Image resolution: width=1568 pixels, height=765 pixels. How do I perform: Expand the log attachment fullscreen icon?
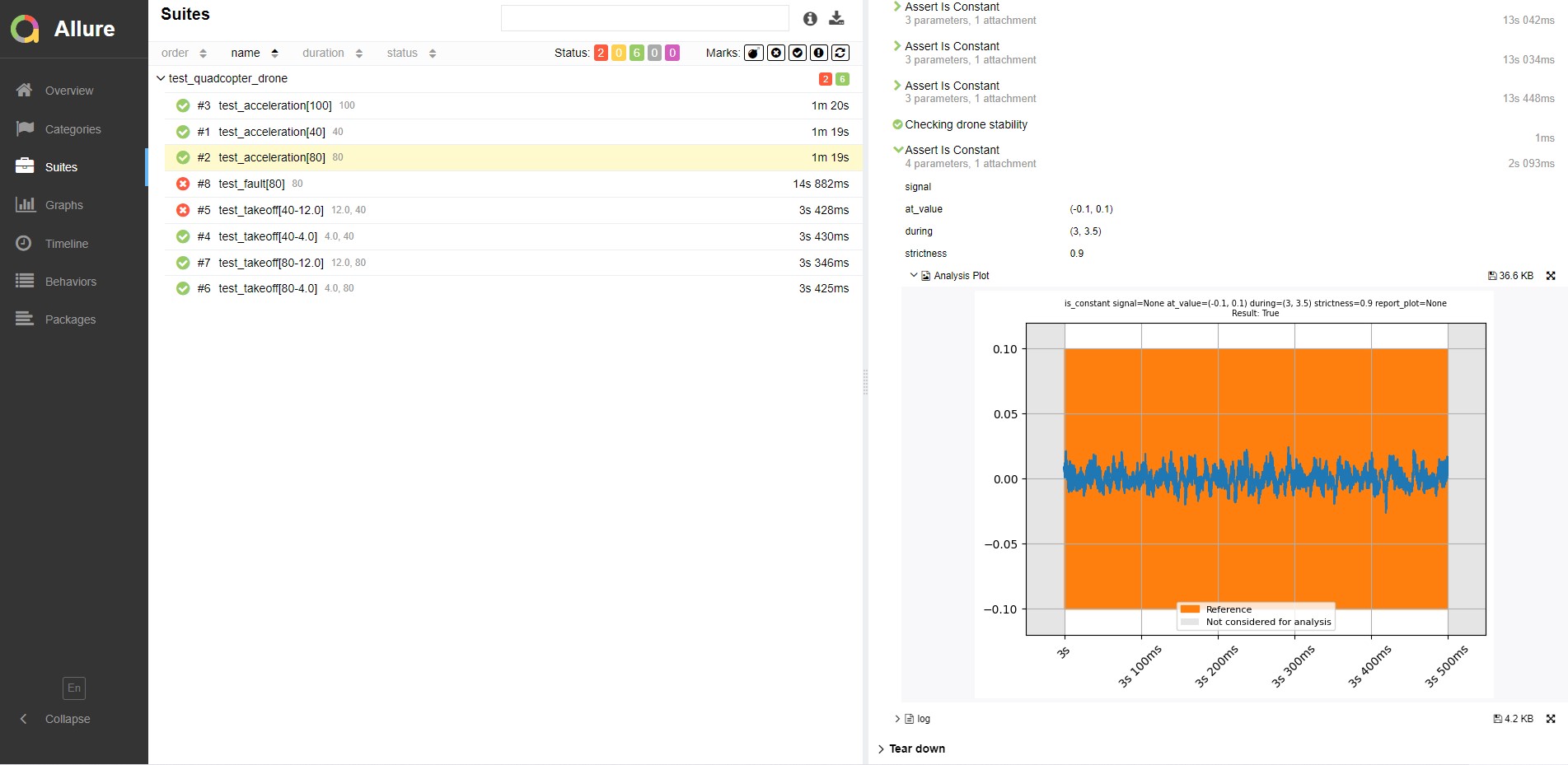1551,719
